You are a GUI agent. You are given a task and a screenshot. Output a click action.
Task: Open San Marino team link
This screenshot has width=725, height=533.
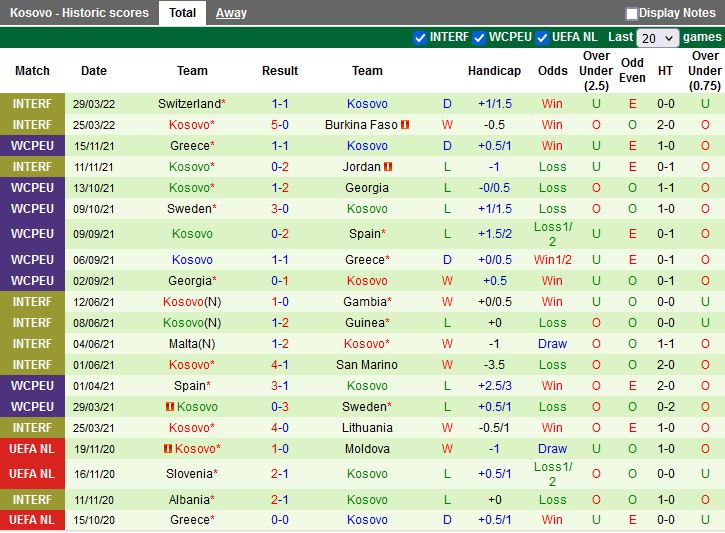point(367,365)
